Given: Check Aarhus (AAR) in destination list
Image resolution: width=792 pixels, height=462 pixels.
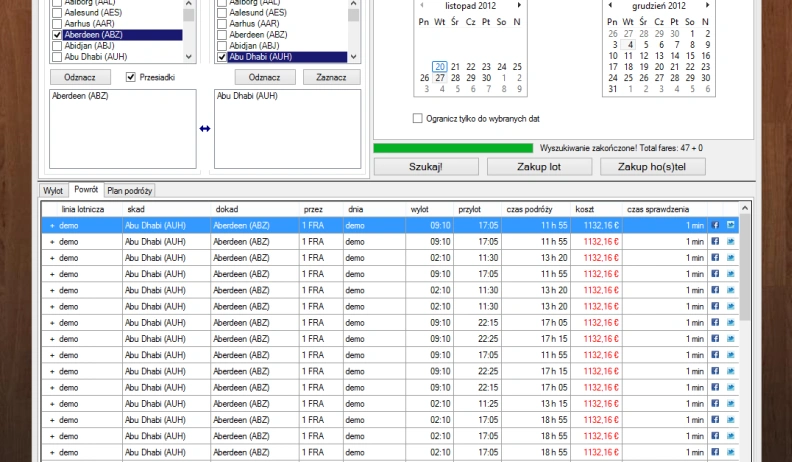Looking at the screenshot, I should 222,24.
